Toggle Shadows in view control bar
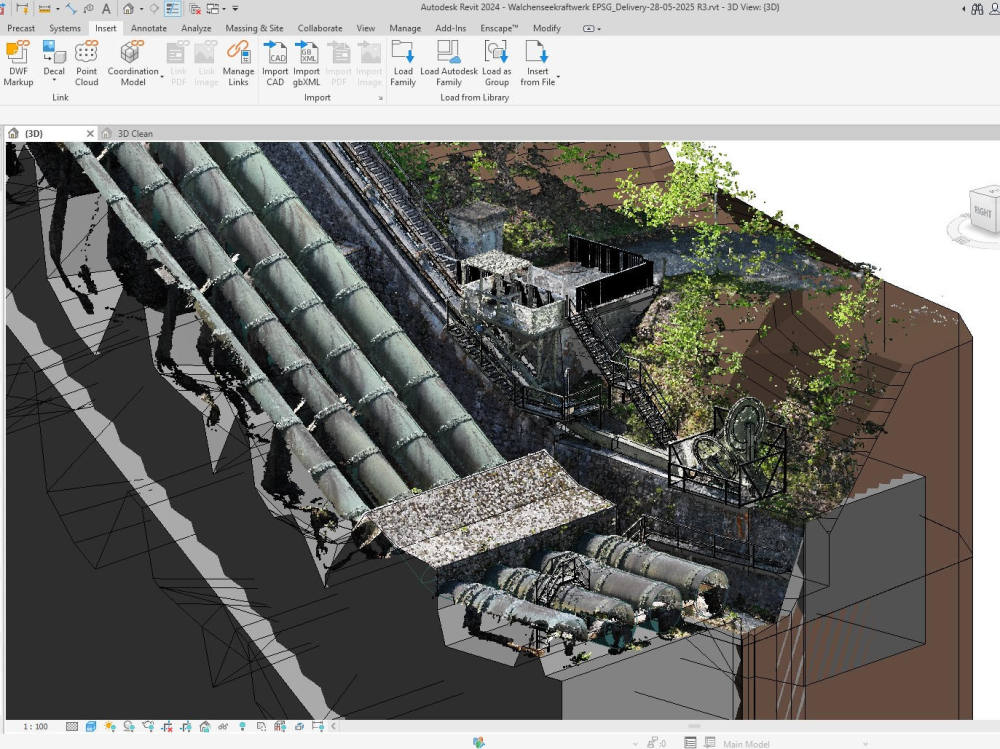 point(129,727)
